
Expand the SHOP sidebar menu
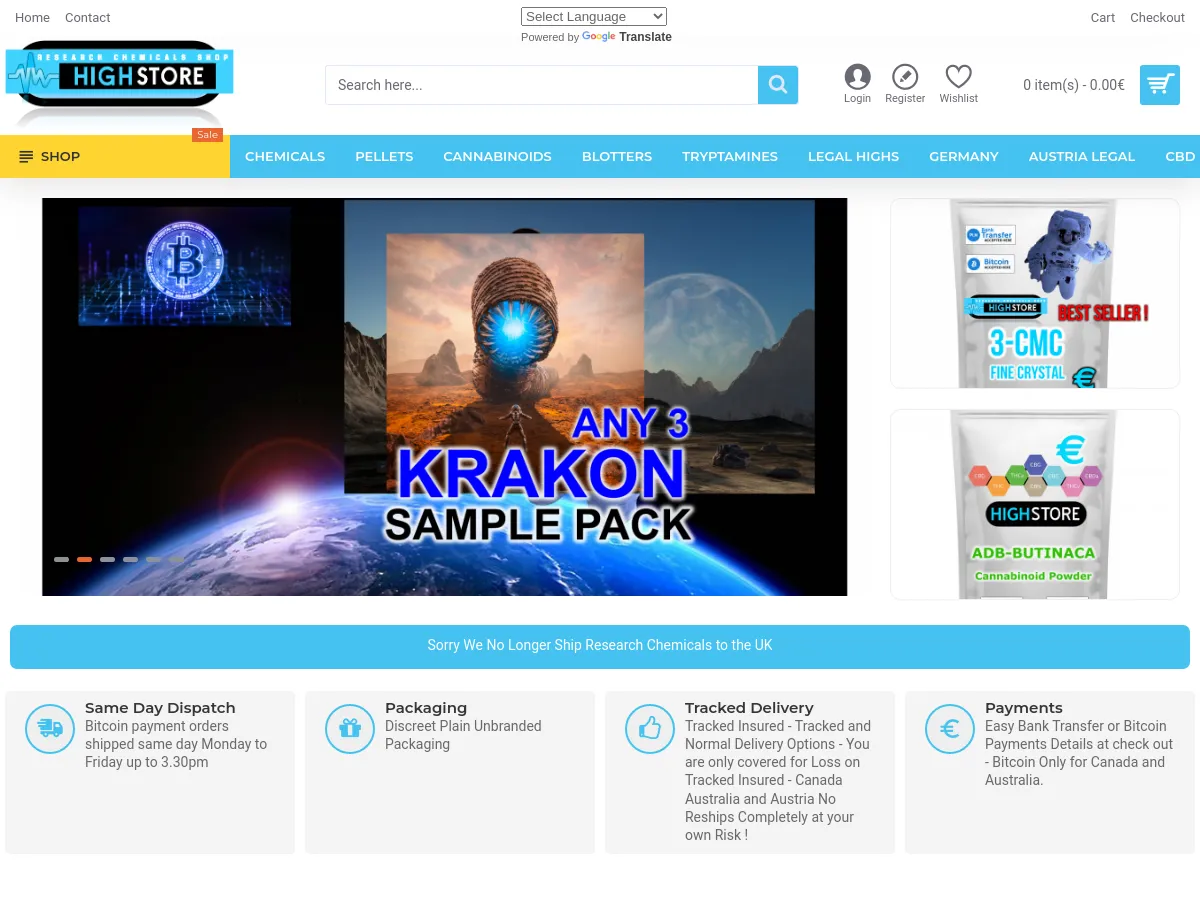[49, 156]
